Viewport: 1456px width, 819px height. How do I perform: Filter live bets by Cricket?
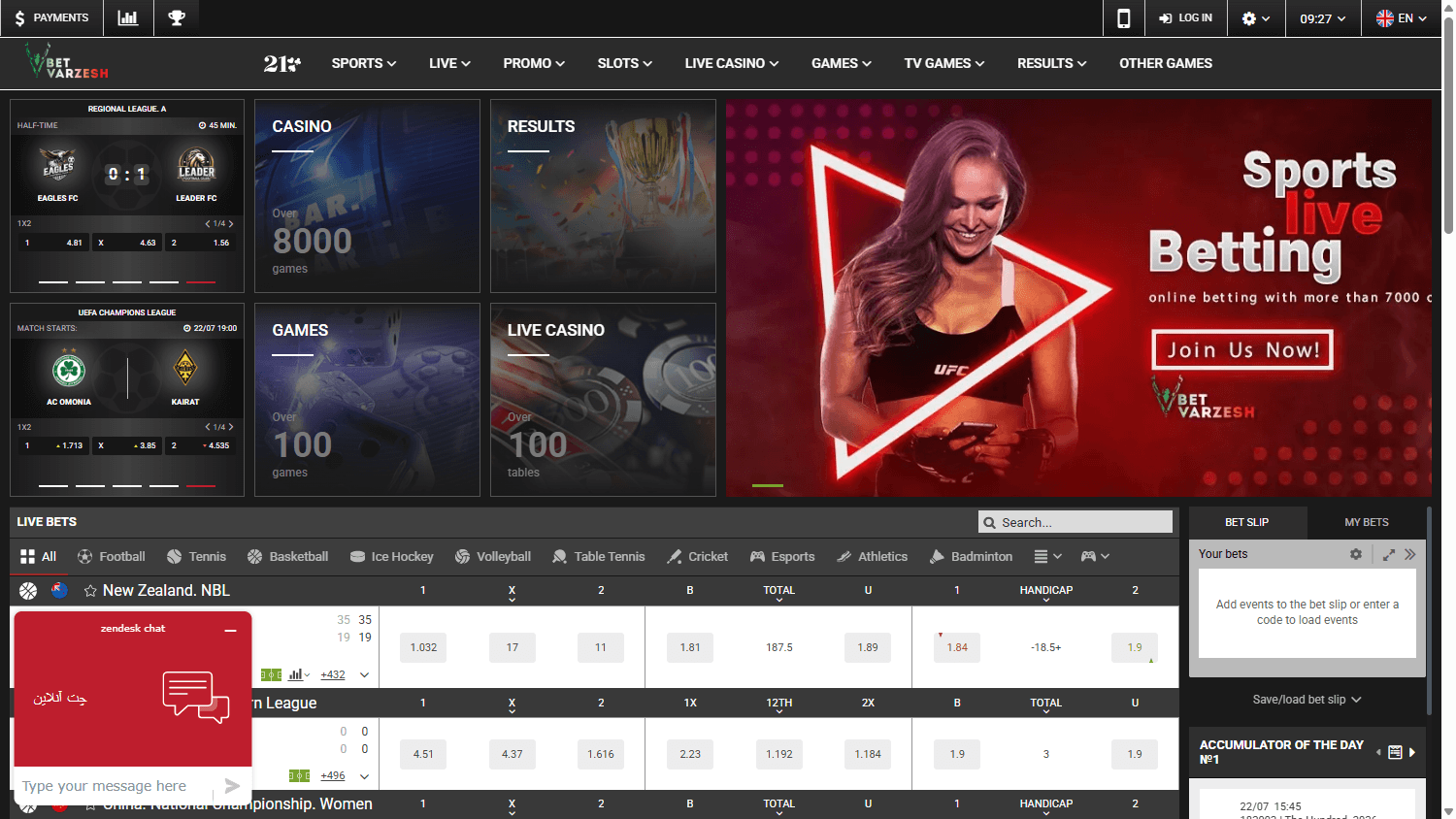tap(697, 556)
